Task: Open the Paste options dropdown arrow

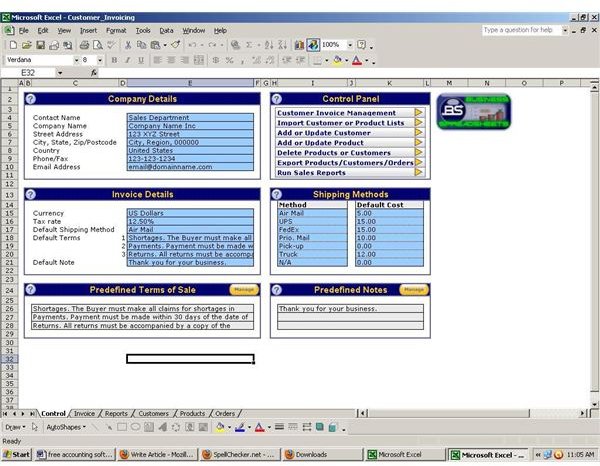Action: pyautogui.click(x=165, y=45)
